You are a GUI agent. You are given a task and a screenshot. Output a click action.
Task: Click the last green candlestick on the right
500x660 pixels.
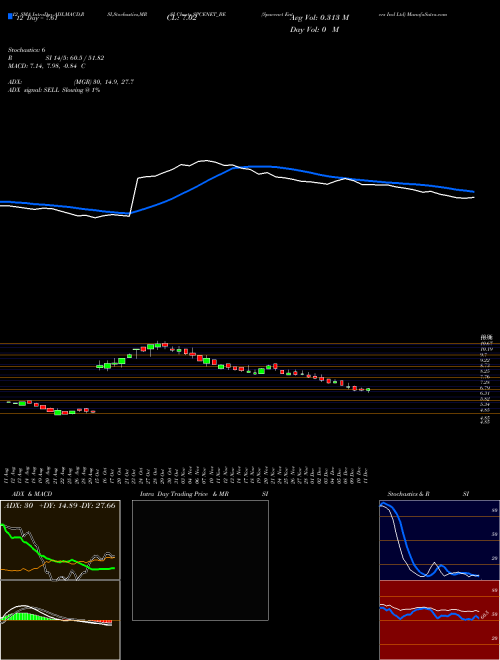click(368, 390)
